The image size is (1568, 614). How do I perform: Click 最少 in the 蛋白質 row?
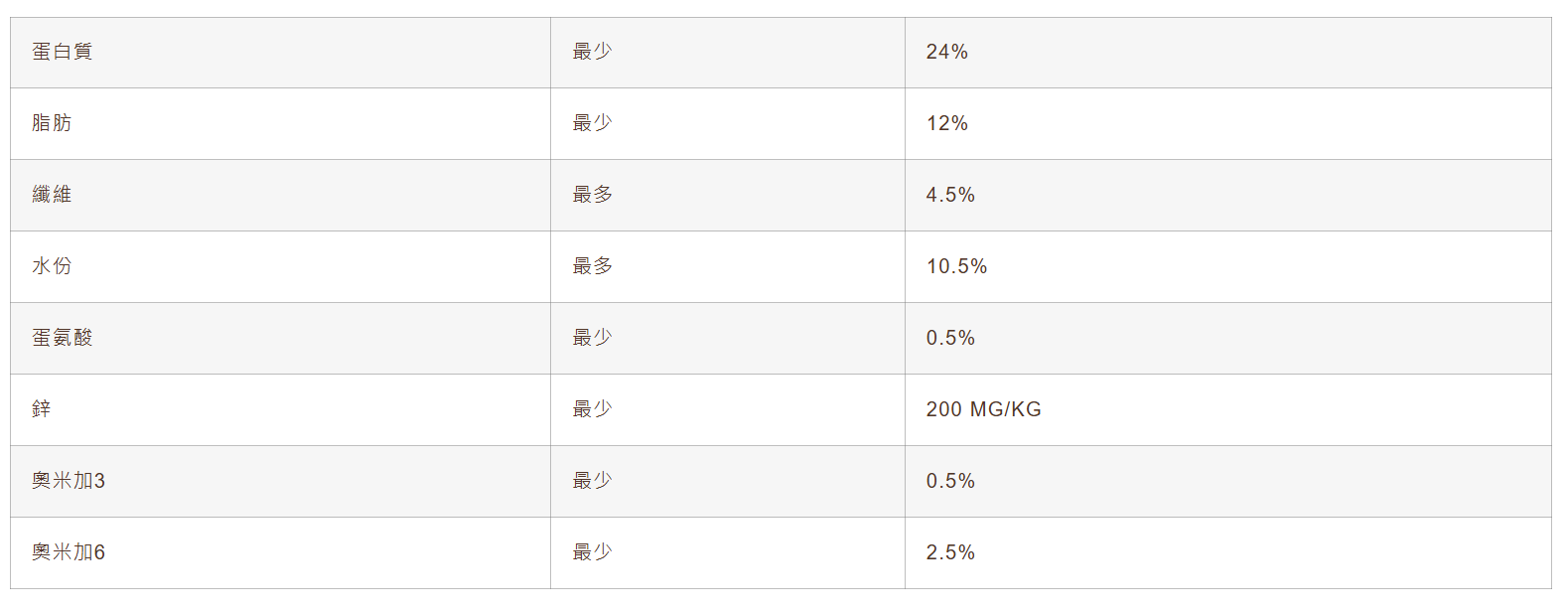coord(592,52)
